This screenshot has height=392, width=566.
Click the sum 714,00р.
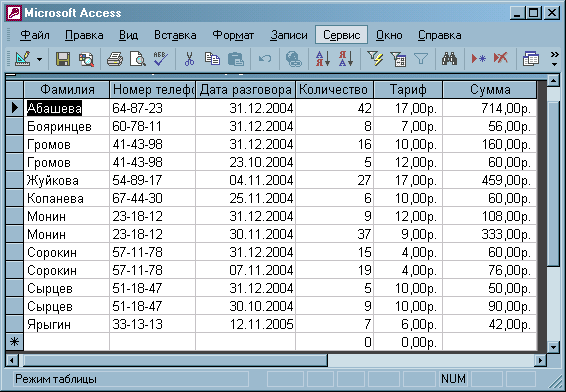point(490,108)
